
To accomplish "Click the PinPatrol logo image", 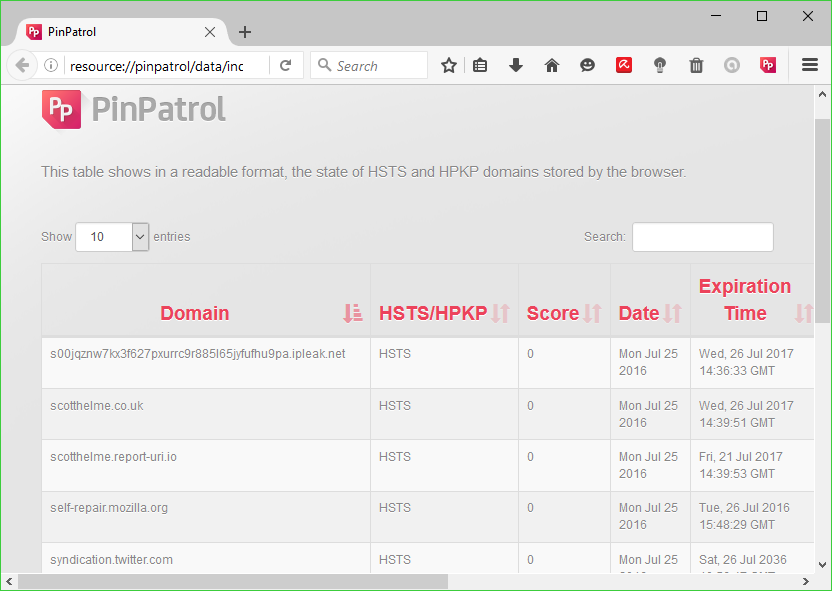I will (x=134, y=109).
